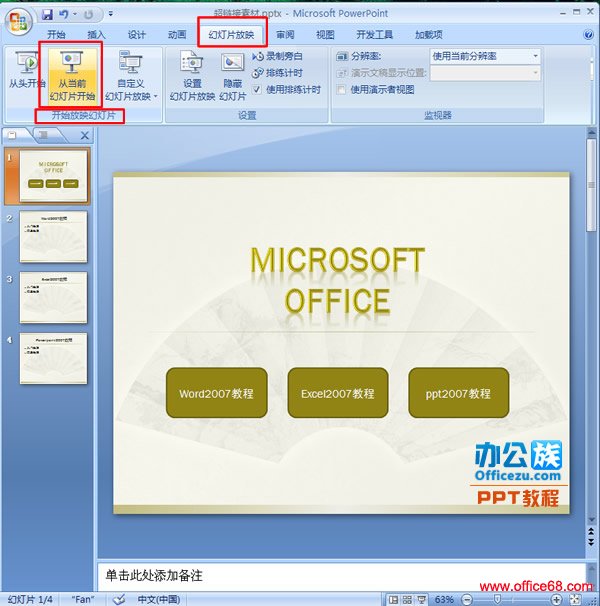The width and height of the screenshot is (600, 606).
Task: Toggle Use Rehearsed Timings (使用排练计时) checkbox
Action: (x=257, y=90)
